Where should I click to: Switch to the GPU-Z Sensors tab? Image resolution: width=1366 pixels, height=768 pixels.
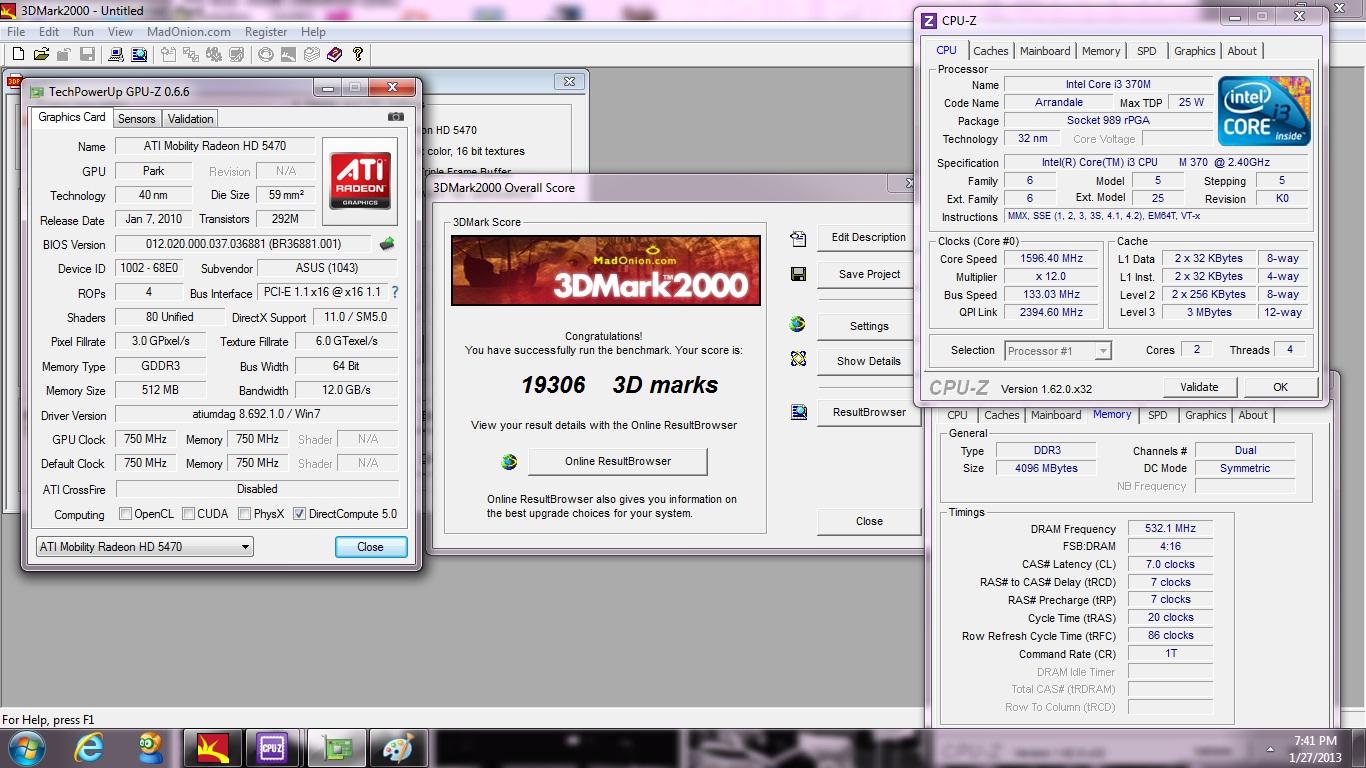tap(137, 119)
